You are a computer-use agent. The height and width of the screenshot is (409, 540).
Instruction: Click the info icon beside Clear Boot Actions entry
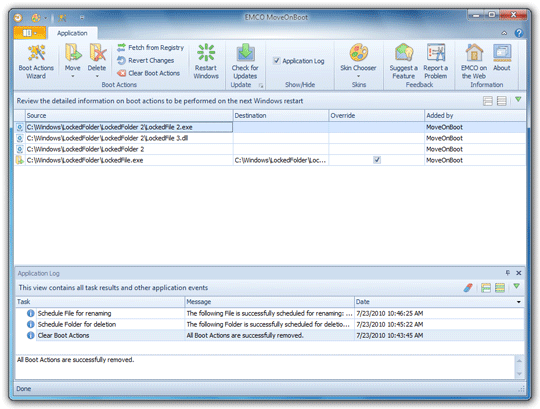pos(31,335)
